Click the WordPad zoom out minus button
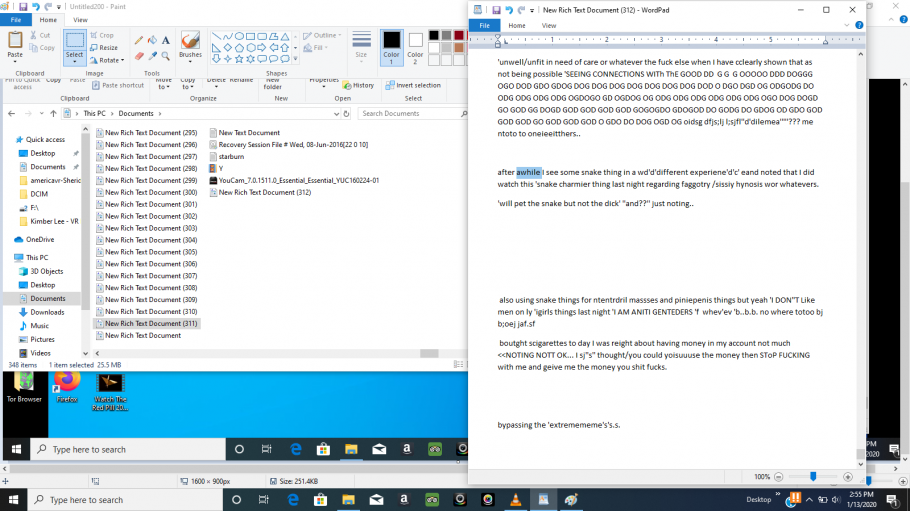Viewport: 910px width, 511px height. click(778, 477)
